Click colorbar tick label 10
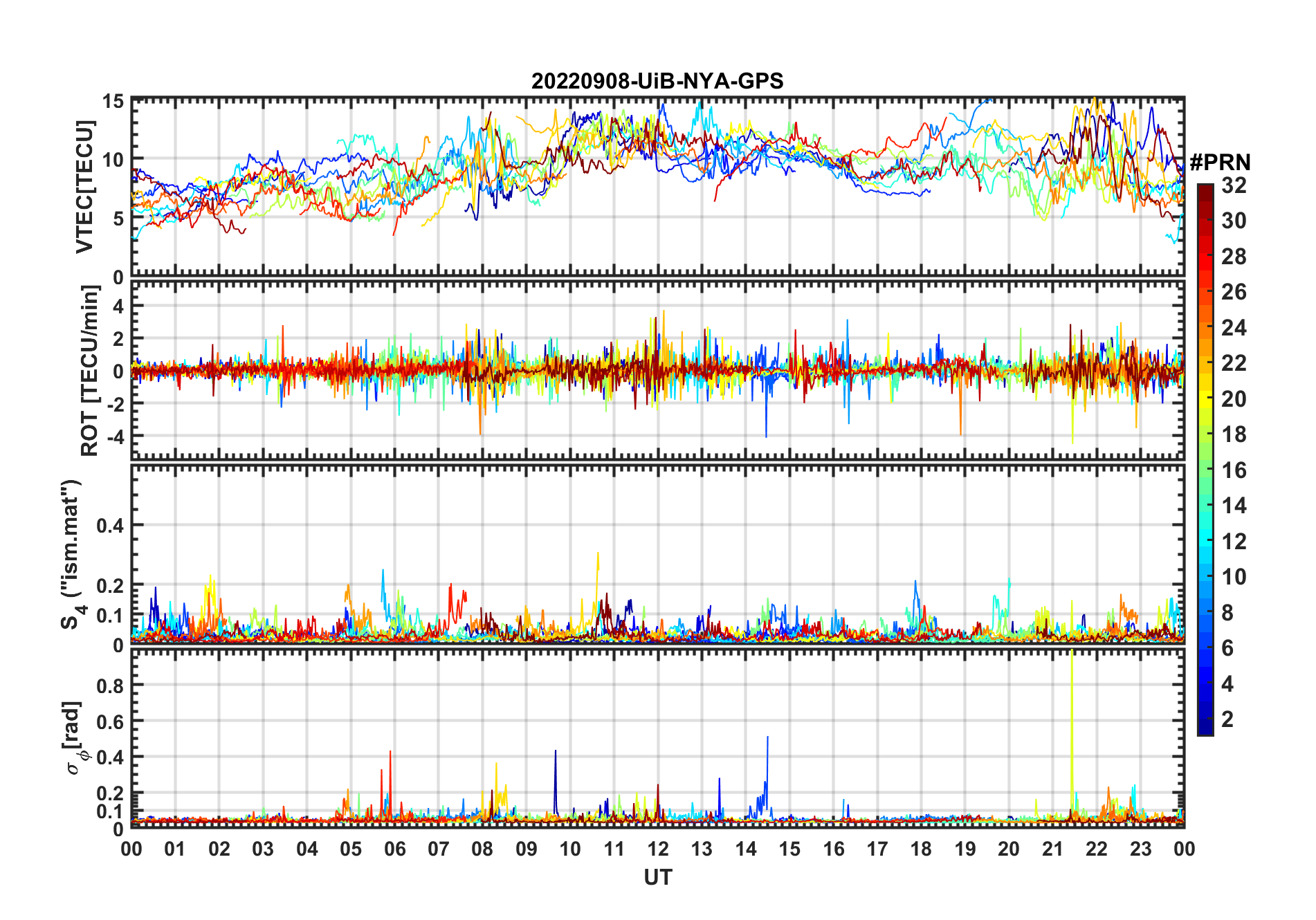The height and width of the screenshot is (920, 1316). (1234, 576)
